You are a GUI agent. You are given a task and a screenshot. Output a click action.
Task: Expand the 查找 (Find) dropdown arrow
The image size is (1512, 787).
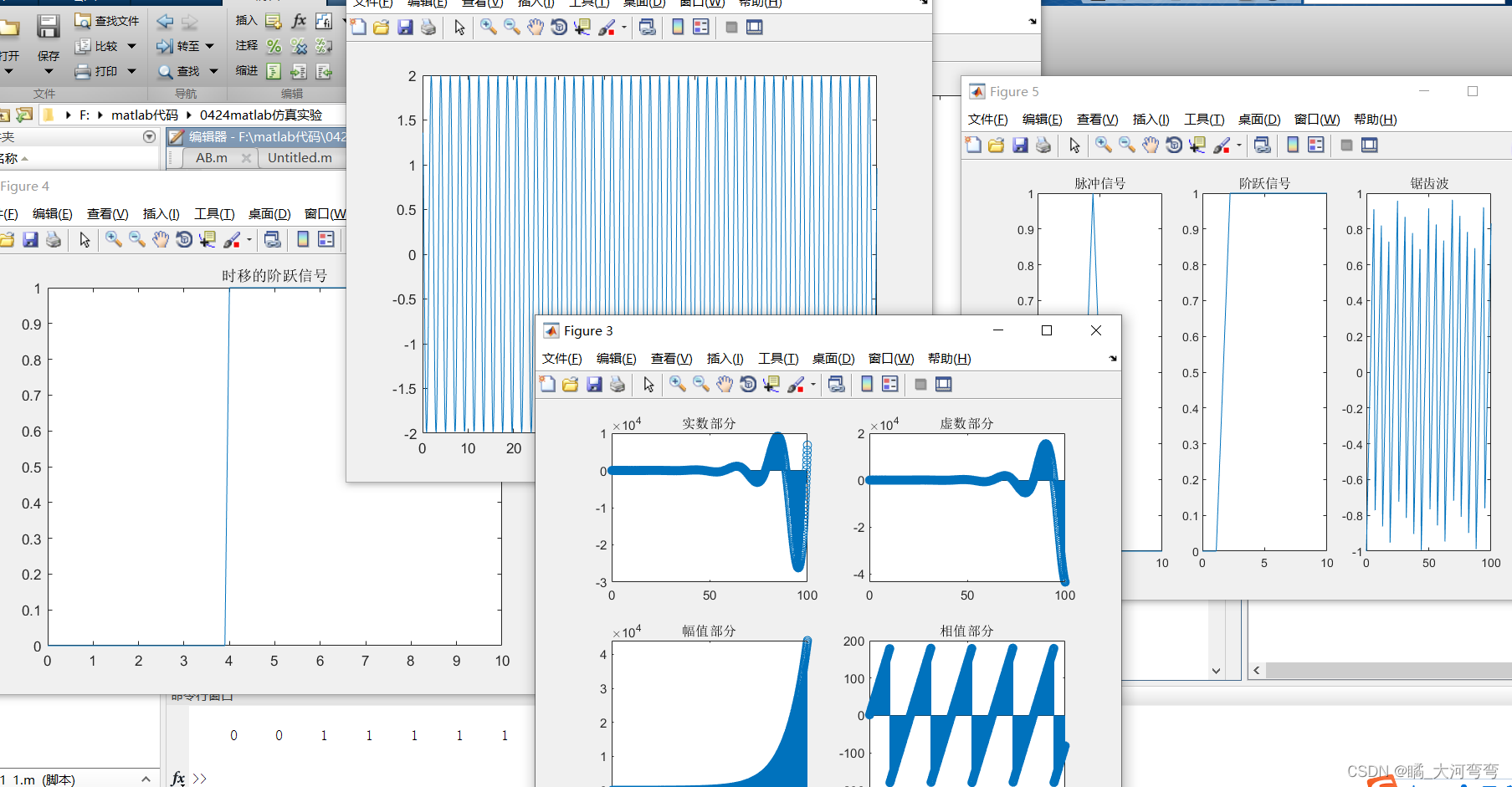[213, 71]
